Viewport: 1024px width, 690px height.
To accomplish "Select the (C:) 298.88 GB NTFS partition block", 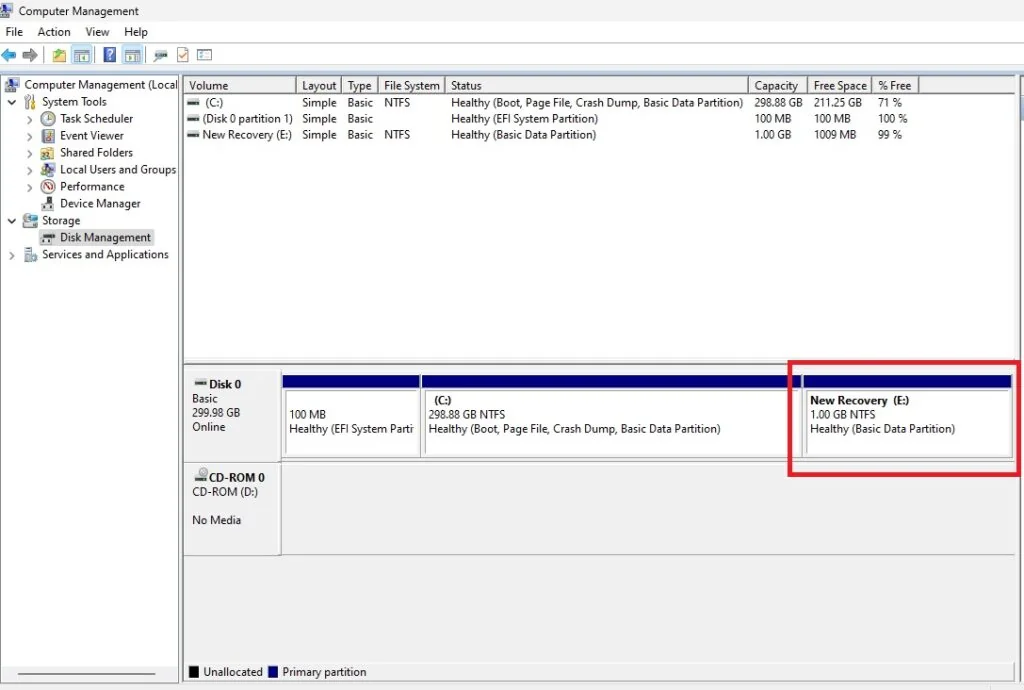I will coord(611,415).
